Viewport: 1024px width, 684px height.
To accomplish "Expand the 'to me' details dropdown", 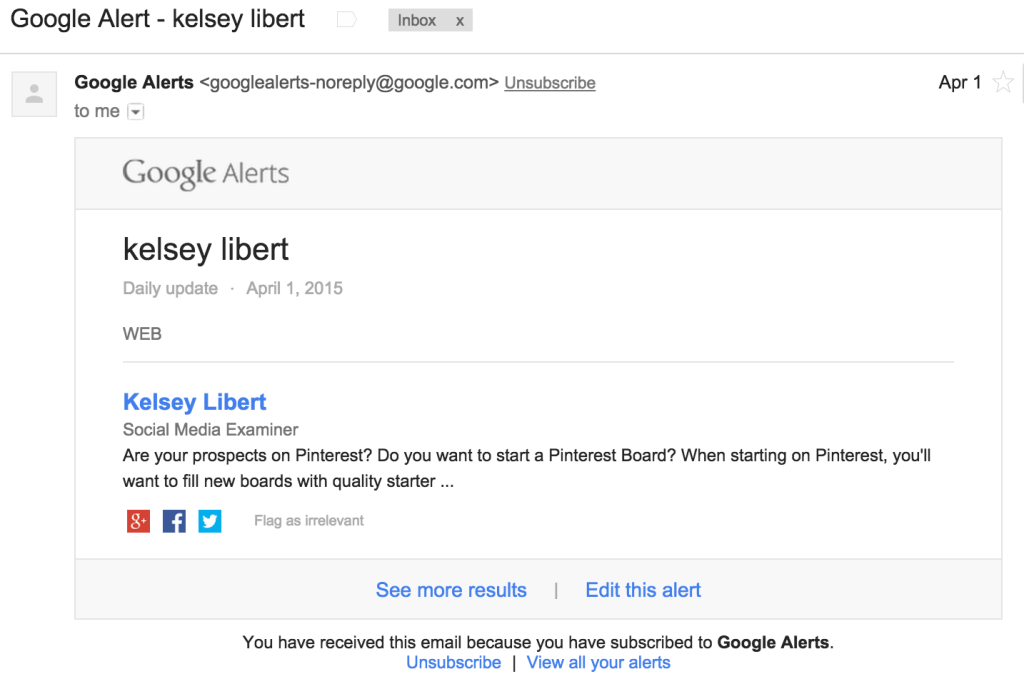I will click(x=135, y=112).
